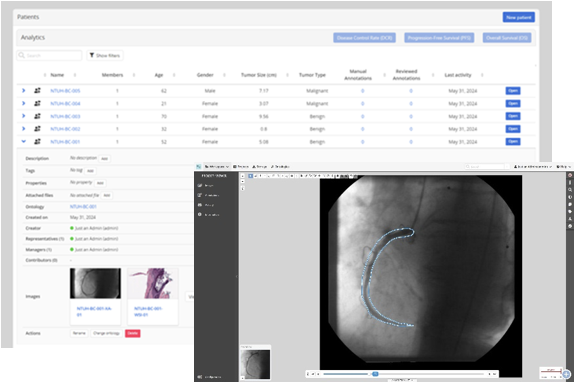Screen dimensions: 574x382
Task: Click the New patient button
Action: coord(518,17)
